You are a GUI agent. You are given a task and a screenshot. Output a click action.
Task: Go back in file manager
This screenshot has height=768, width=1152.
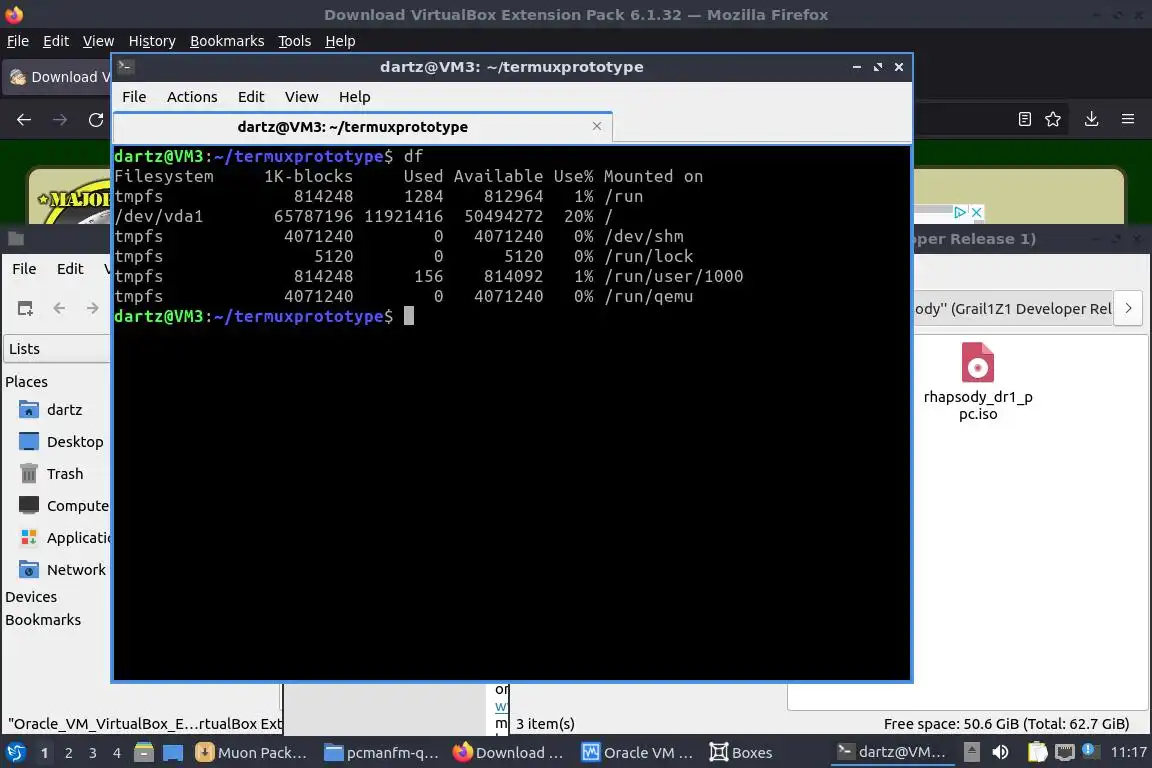60,309
